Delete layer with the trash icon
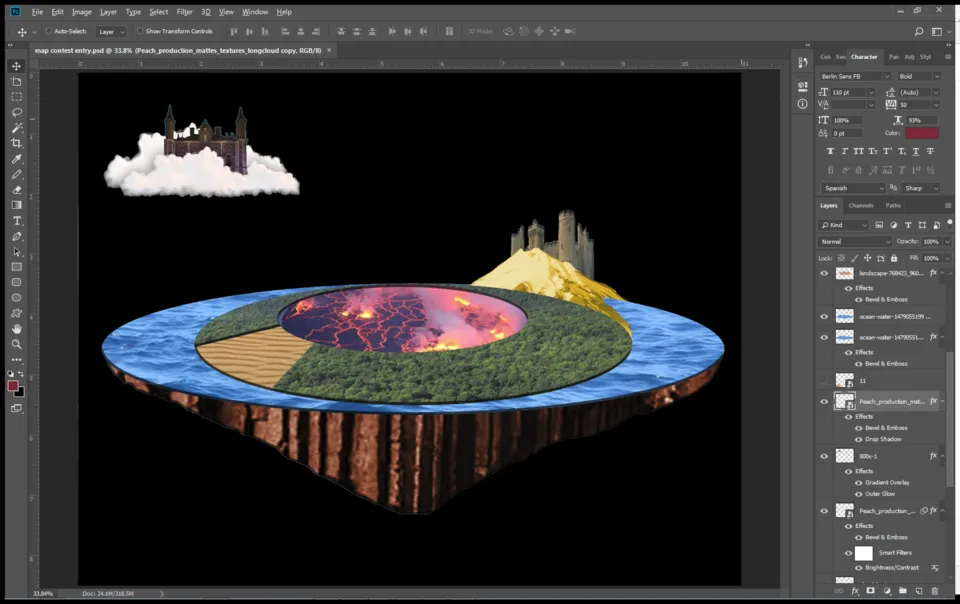This screenshot has width=960, height=604. pyautogui.click(x=934, y=591)
